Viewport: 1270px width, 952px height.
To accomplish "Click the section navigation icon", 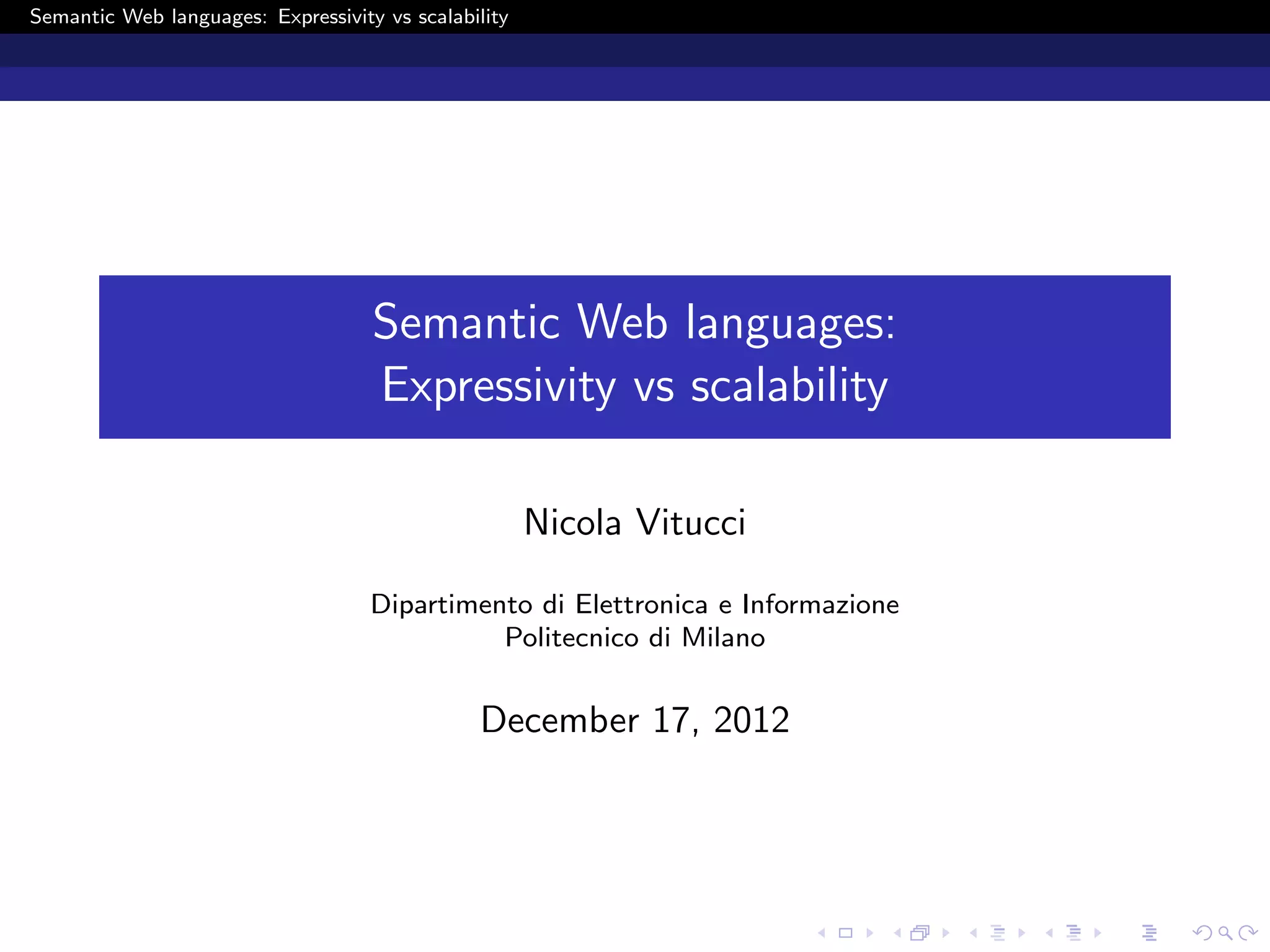I will click(x=1073, y=933).
